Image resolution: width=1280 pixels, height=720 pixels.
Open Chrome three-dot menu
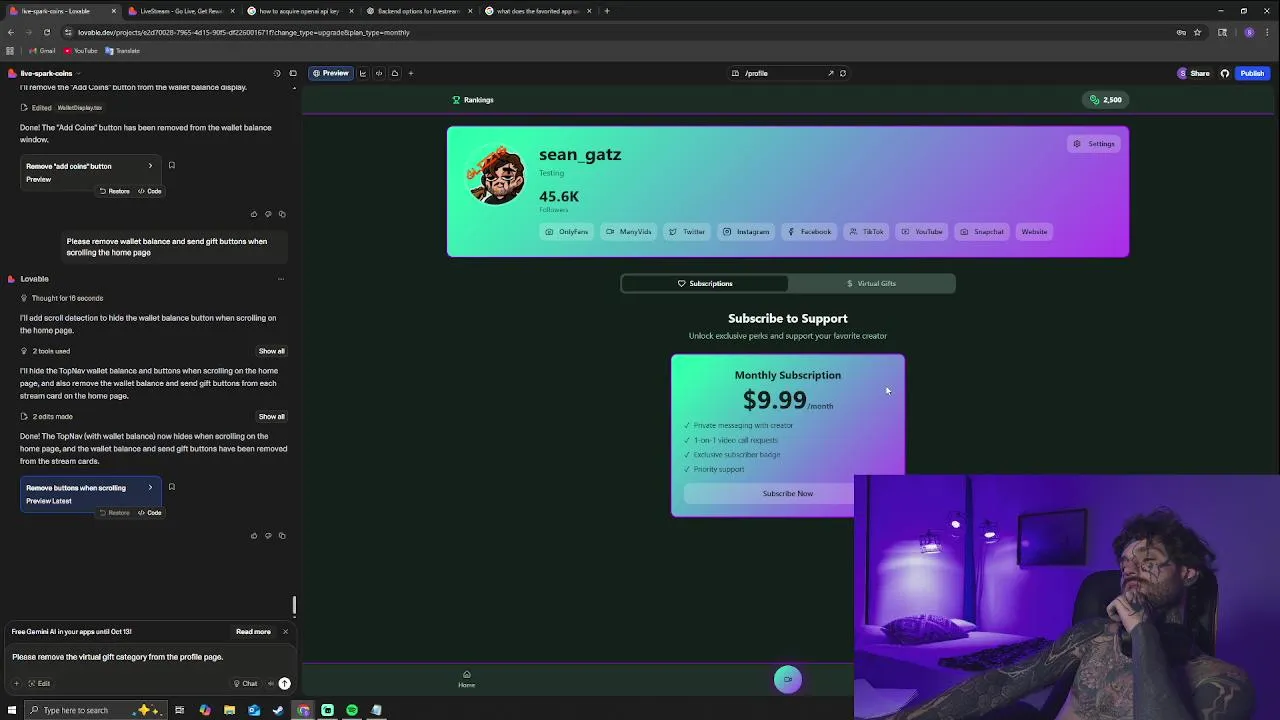pyautogui.click(x=1267, y=32)
